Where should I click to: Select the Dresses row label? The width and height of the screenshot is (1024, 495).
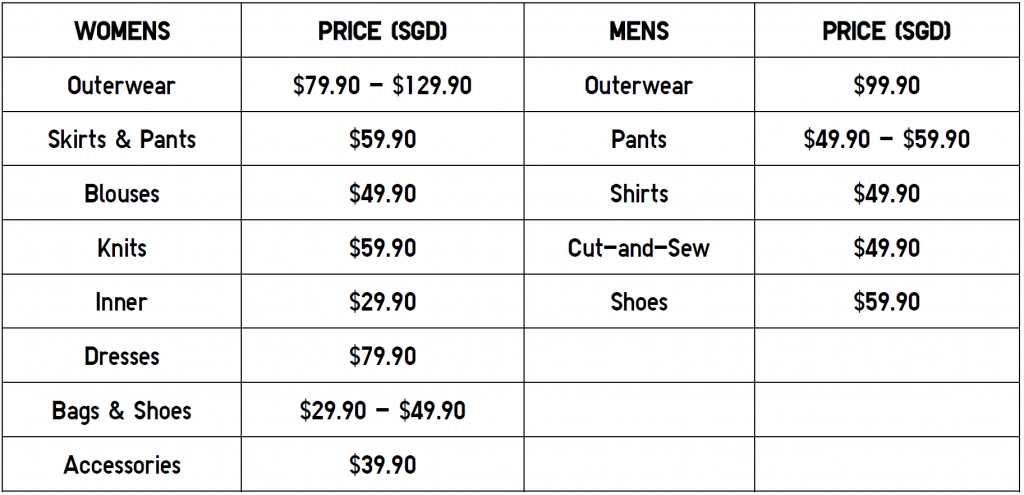[x=121, y=356]
